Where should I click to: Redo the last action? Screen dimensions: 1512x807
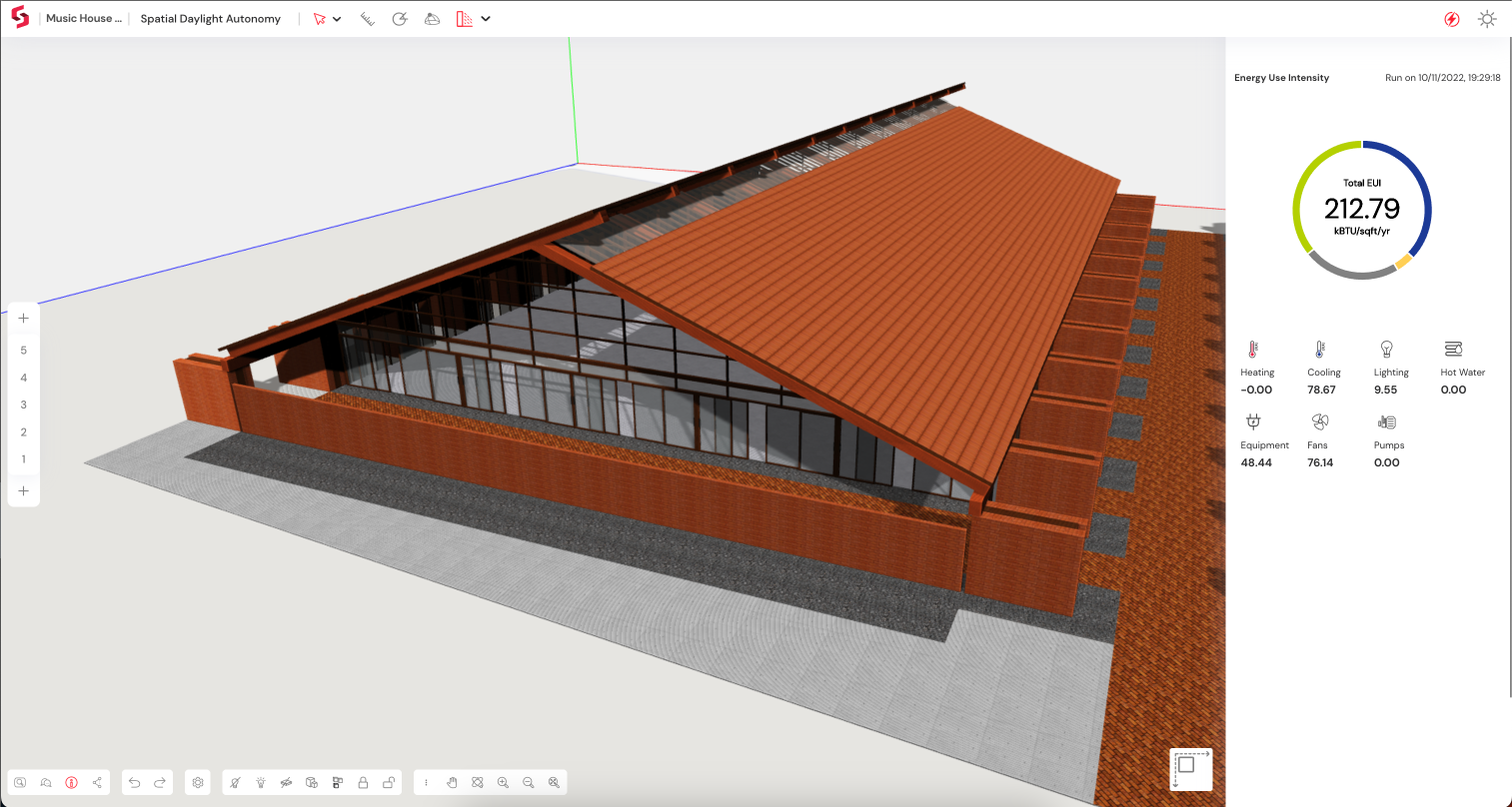tap(160, 782)
